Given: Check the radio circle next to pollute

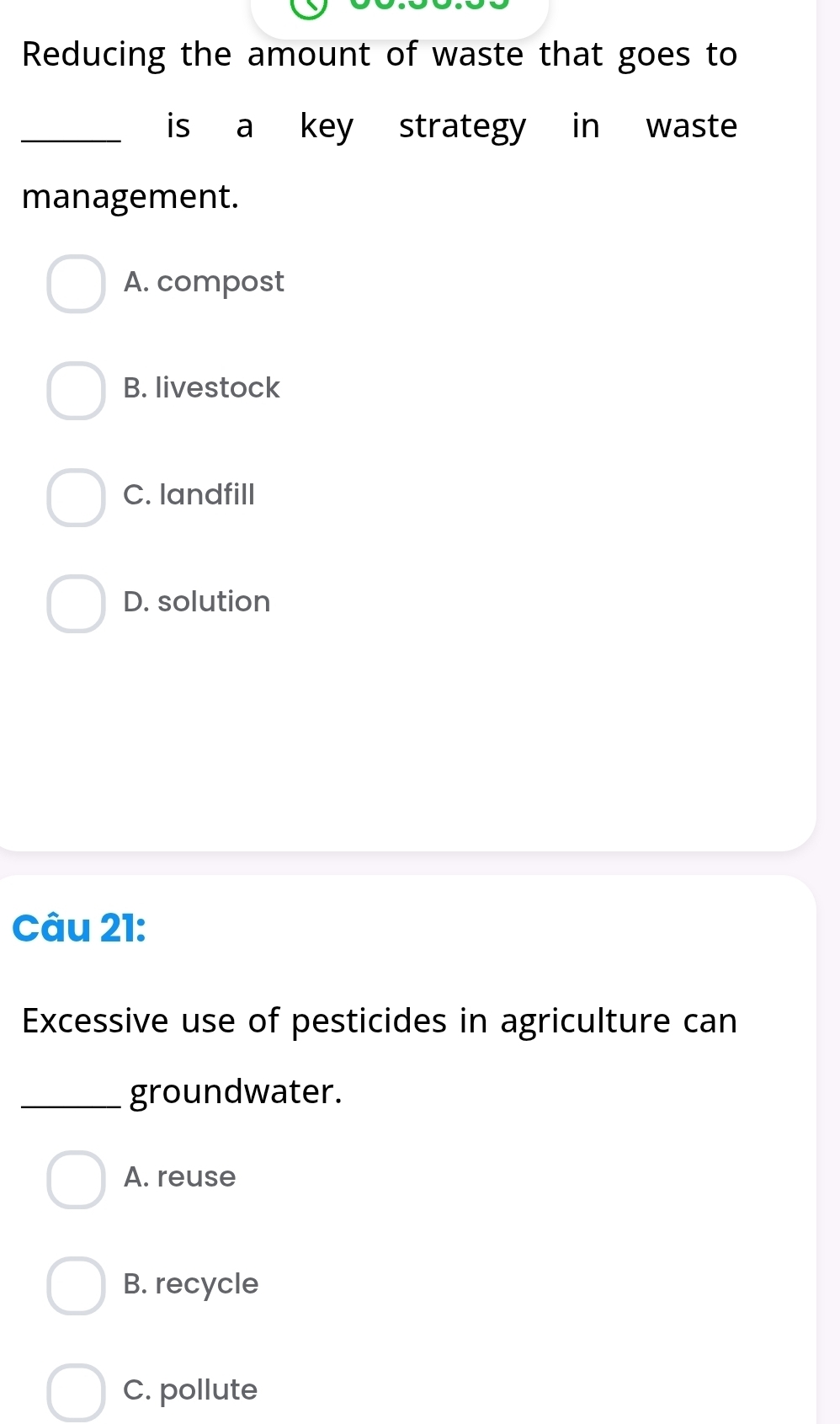Looking at the screenshot, I should pyautogui.click(x=76, y=1392).
